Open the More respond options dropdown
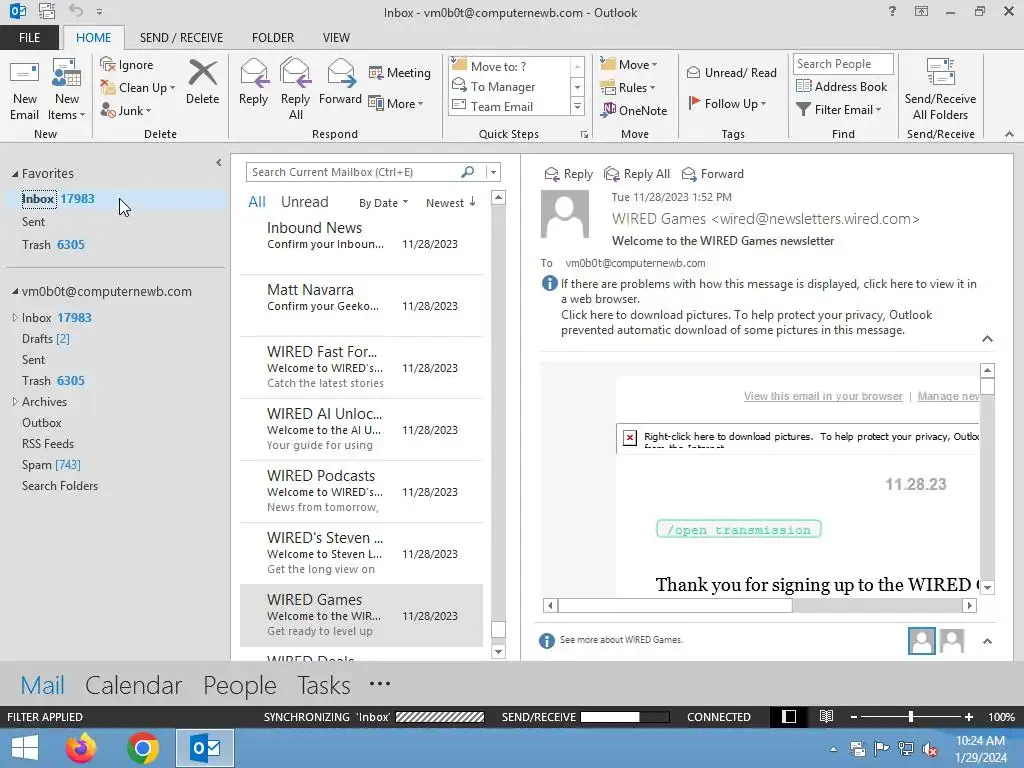 396,103
